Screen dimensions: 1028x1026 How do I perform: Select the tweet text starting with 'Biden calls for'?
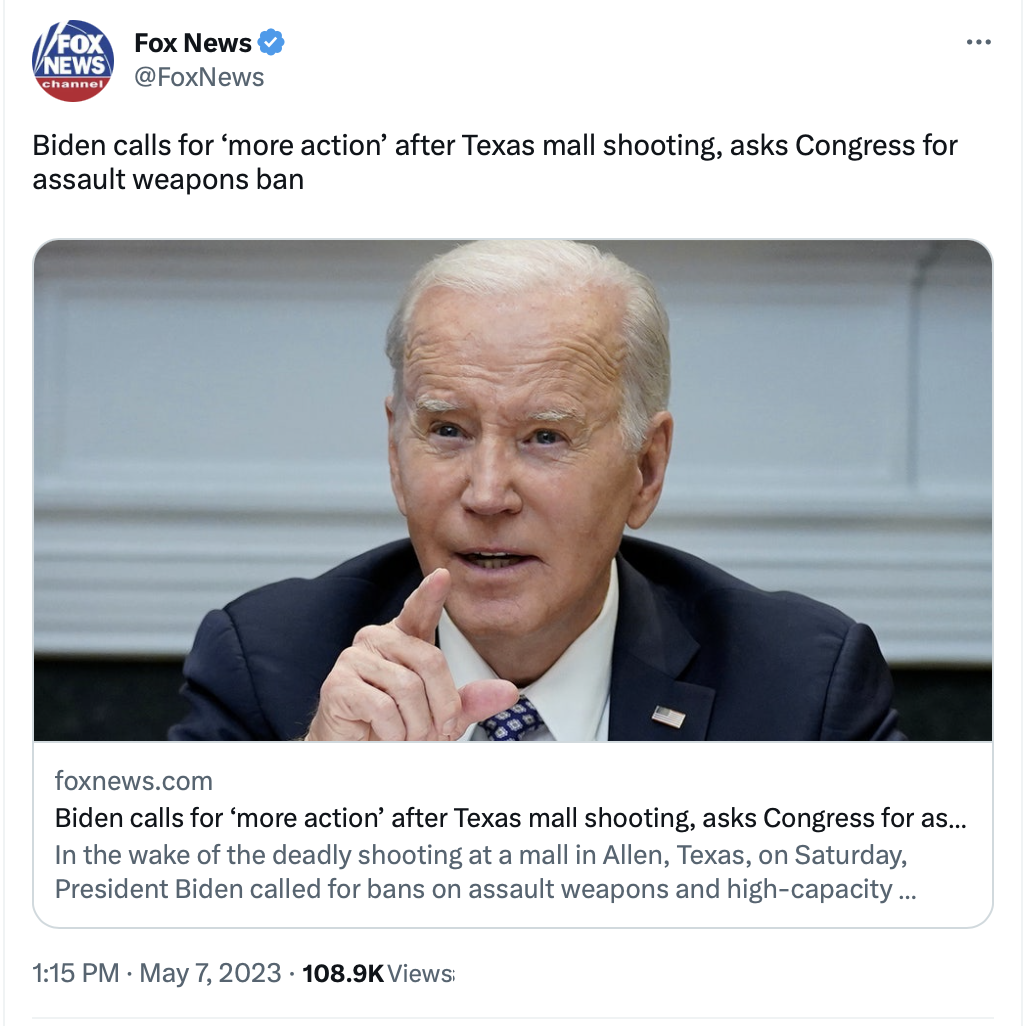coord(495,162)
